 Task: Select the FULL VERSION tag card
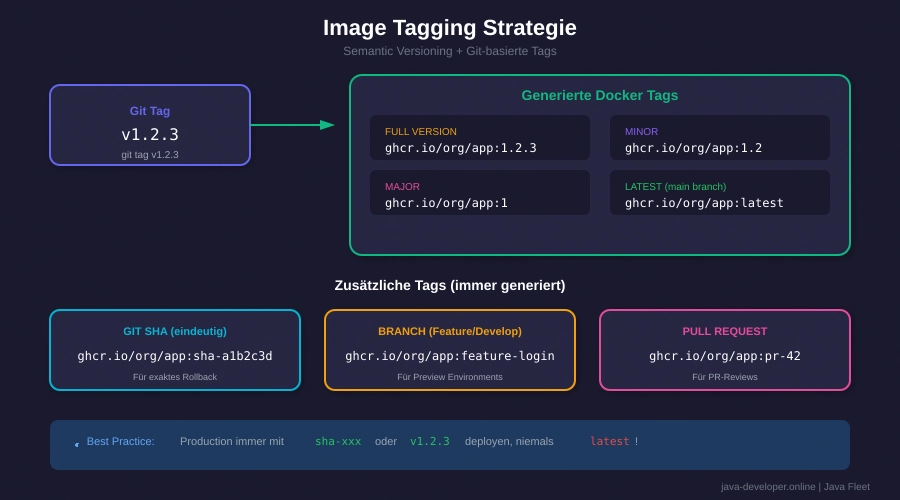(x=479, y=138)
